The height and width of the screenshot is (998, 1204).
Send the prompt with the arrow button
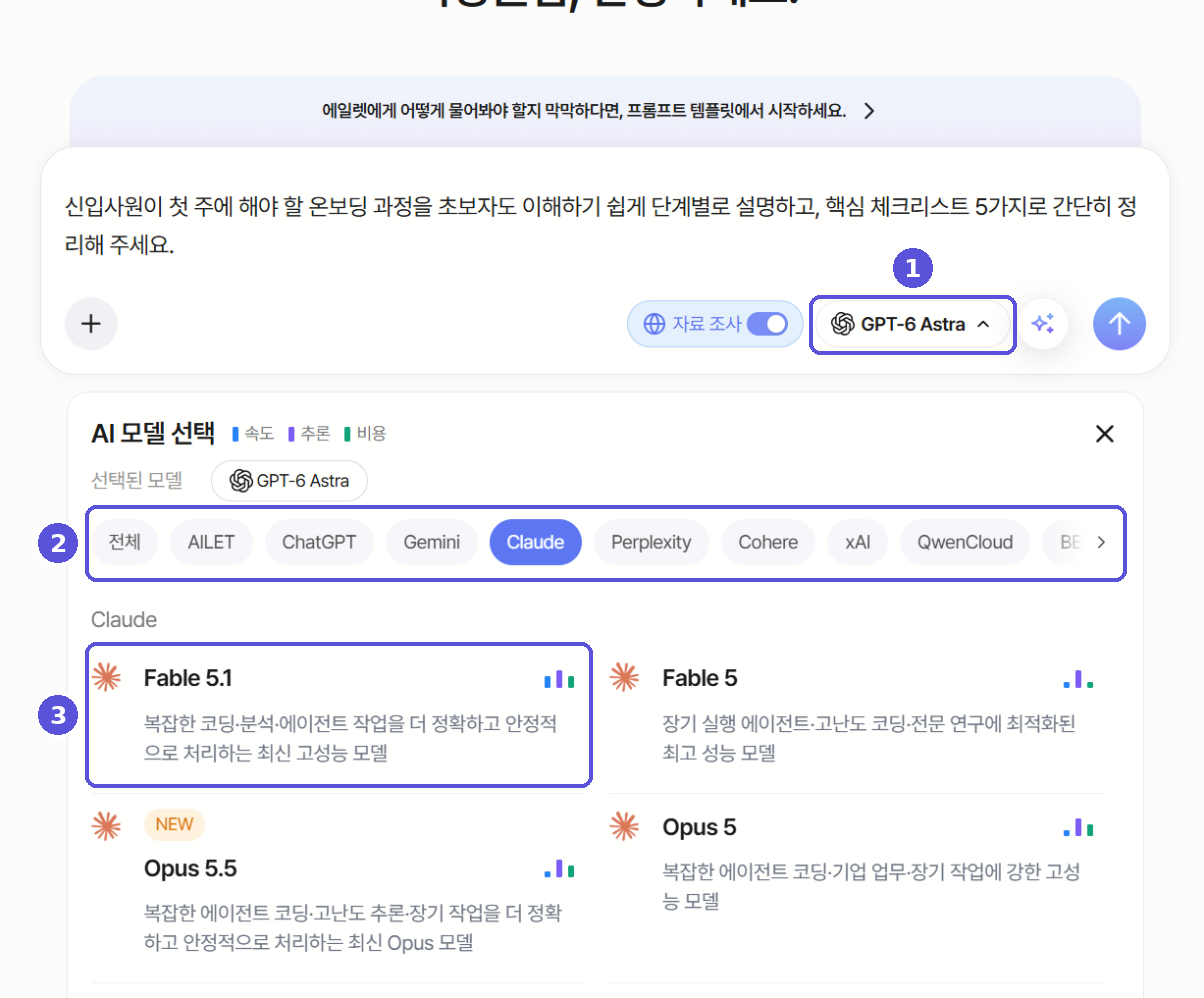(x=1119, y=324)
